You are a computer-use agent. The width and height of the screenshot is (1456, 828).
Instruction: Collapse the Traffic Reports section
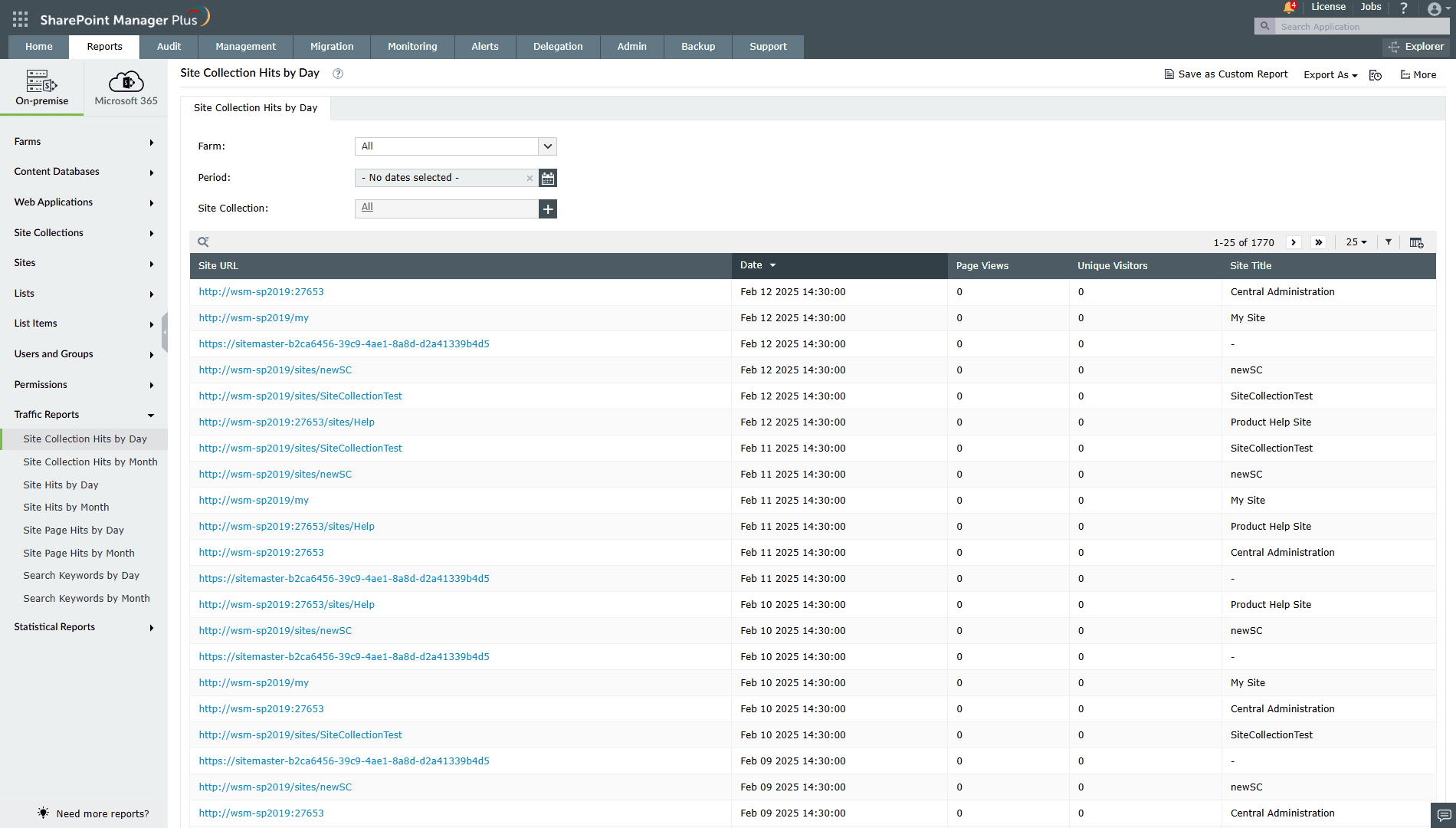click(84, 415)
